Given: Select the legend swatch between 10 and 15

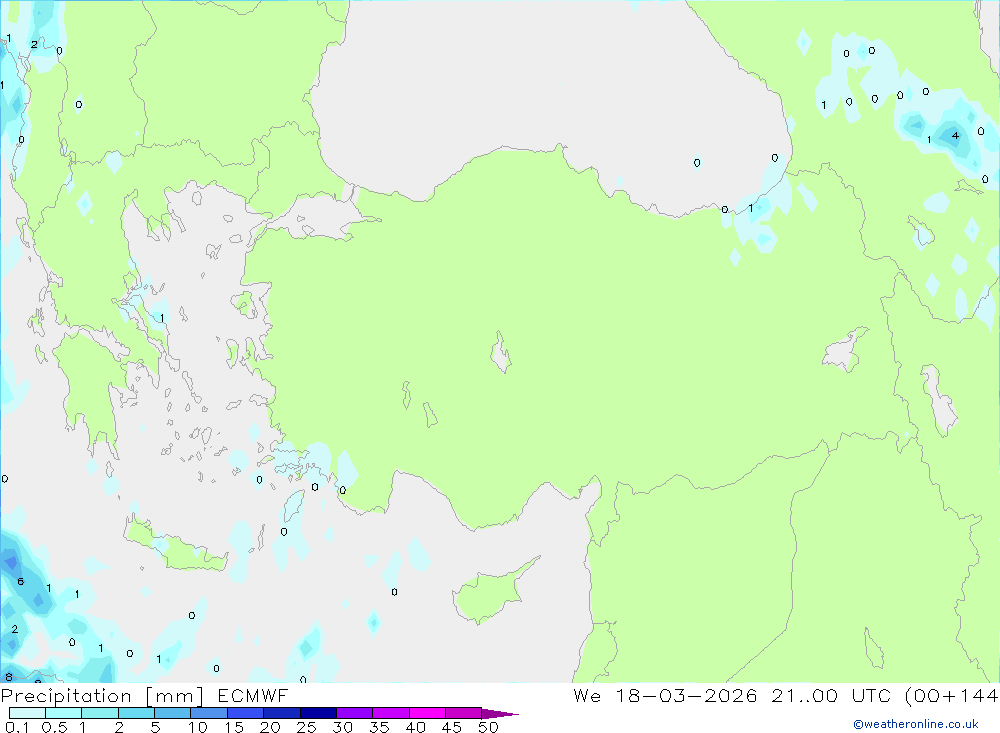Looking at the screenshot, I should pyautogui.click(x=209, y=713).
